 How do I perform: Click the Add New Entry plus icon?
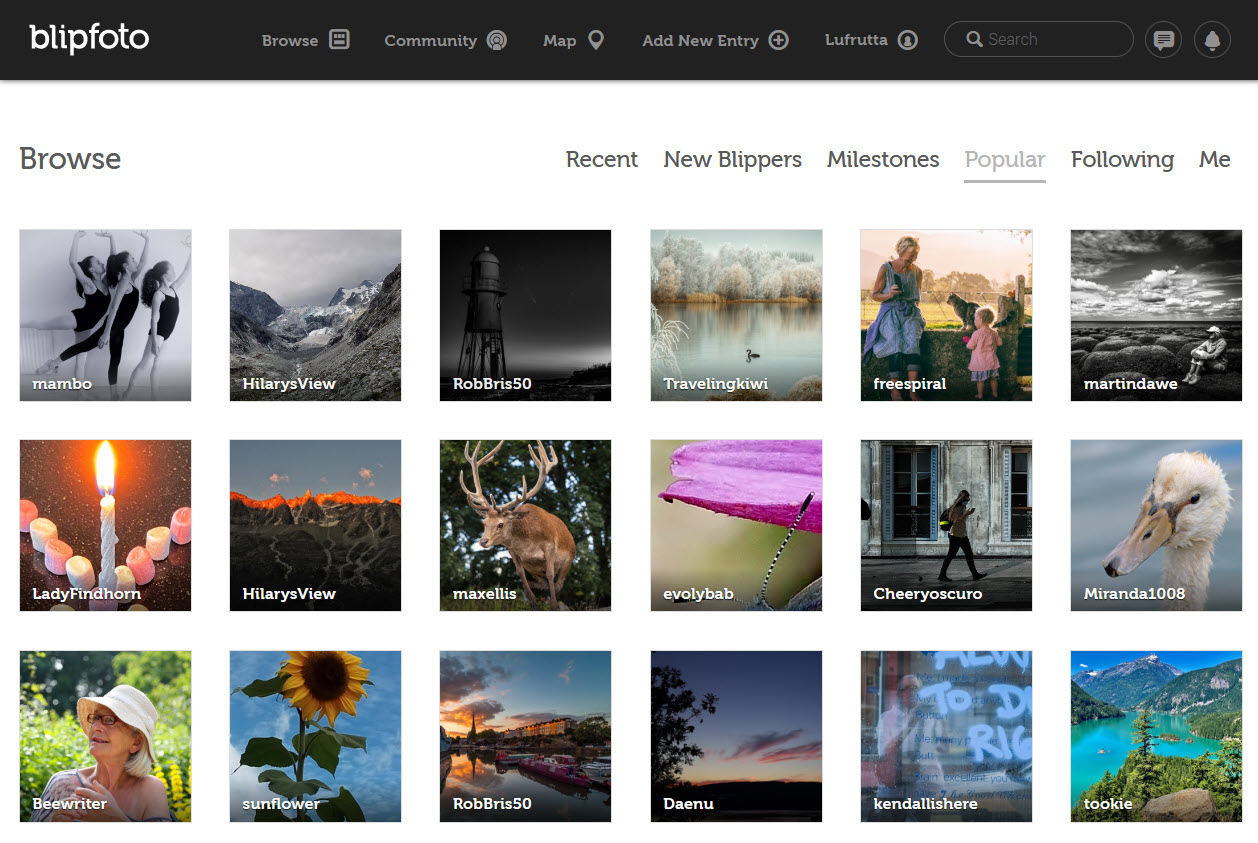[778, 40]
